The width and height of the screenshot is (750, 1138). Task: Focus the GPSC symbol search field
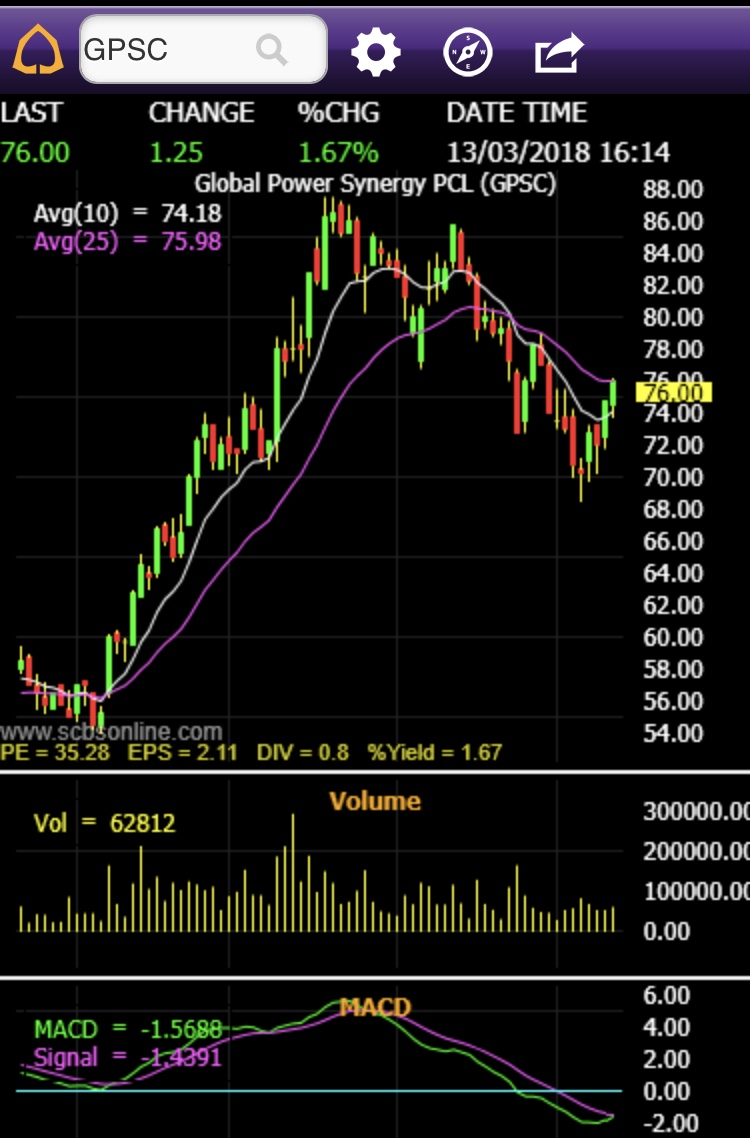click(x=203, y=49)
